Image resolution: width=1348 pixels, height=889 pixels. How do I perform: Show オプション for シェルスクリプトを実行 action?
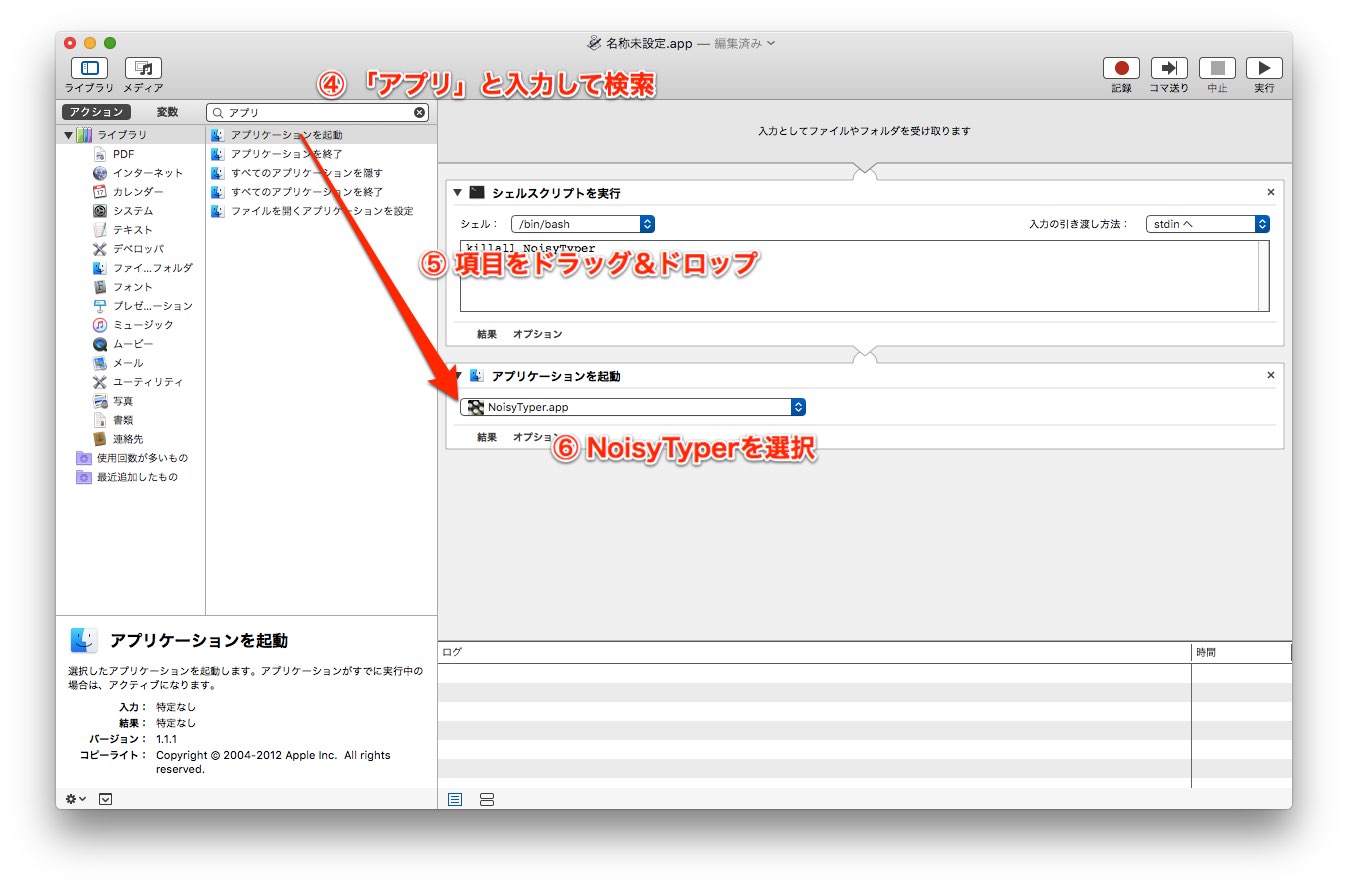[538, 334]
